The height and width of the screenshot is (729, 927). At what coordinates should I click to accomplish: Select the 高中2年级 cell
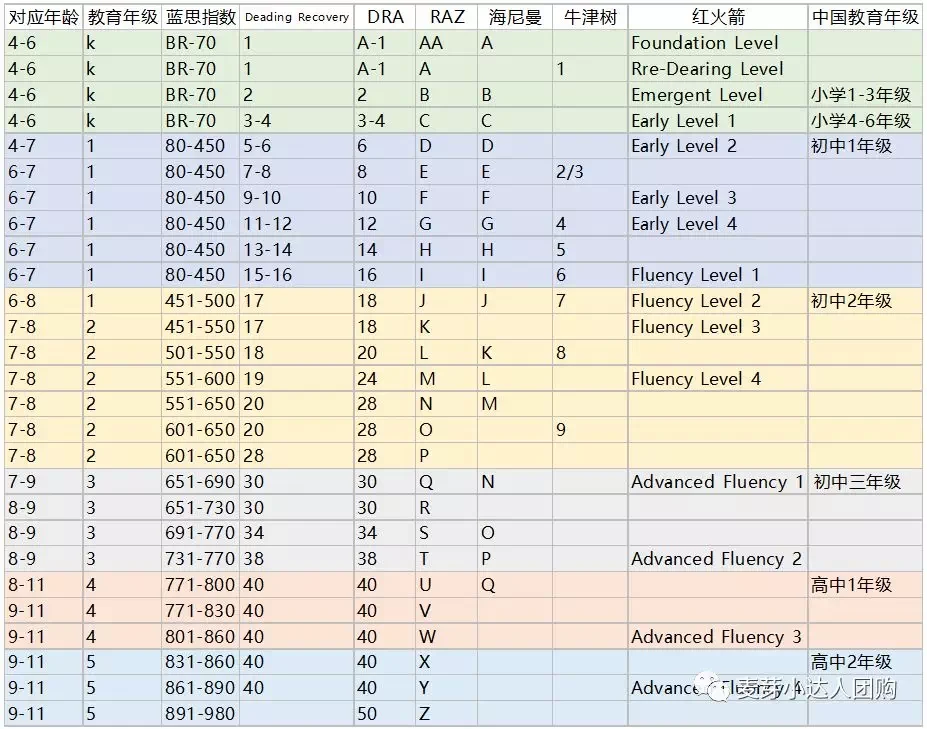(865, 662)
